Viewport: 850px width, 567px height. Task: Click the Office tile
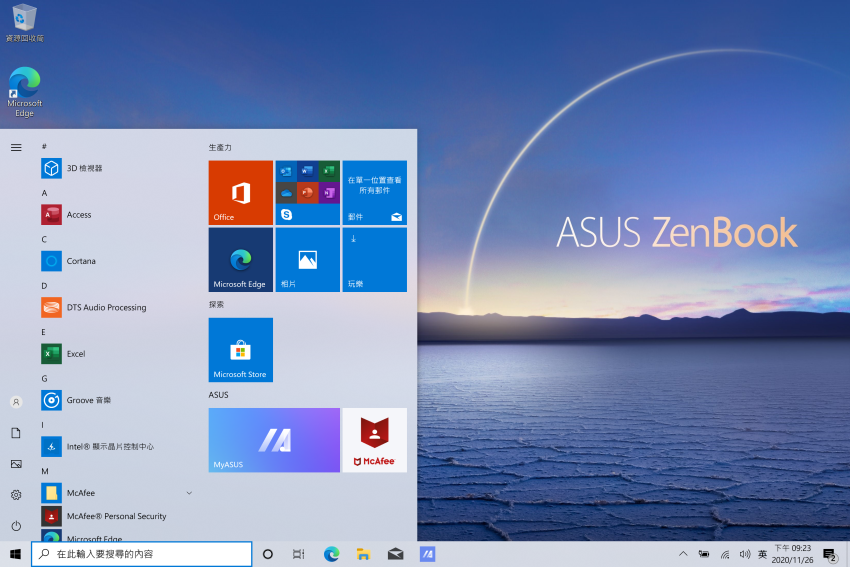(x=241, y=192)
